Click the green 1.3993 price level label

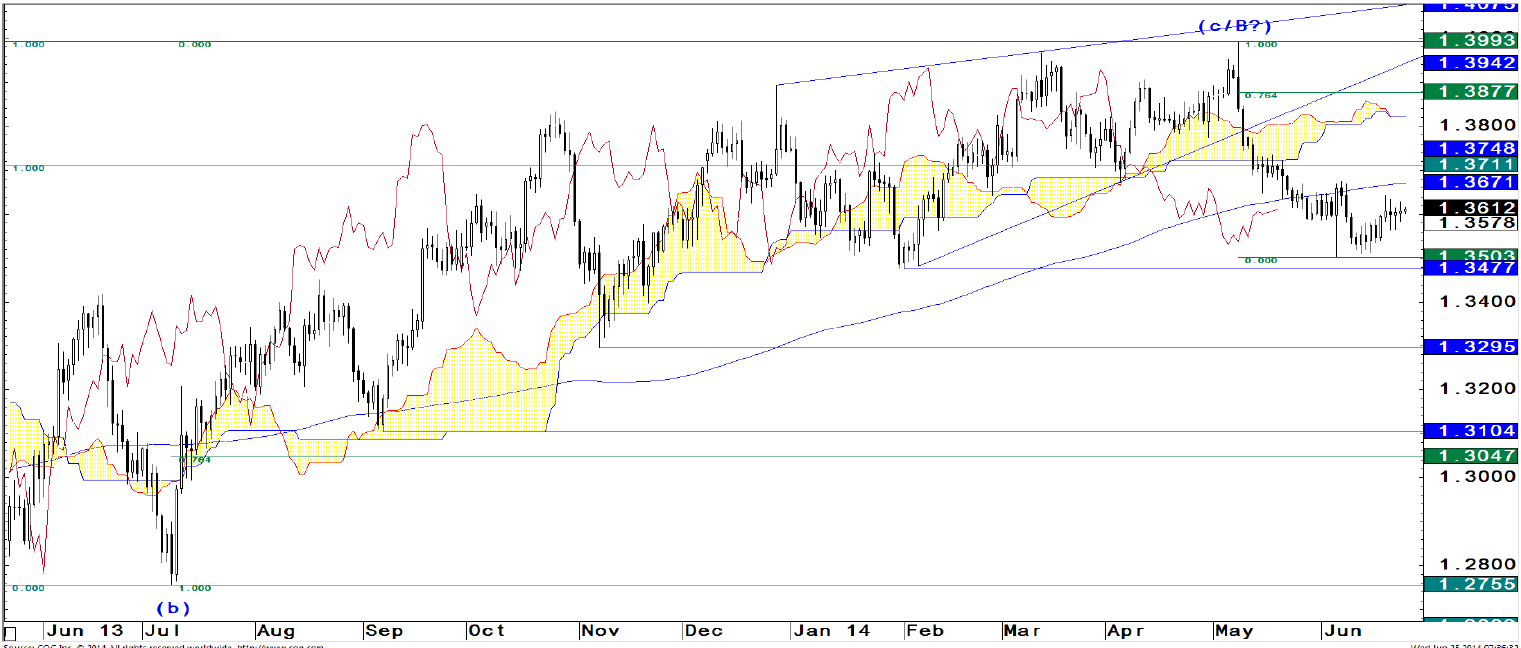[1470, 41]
